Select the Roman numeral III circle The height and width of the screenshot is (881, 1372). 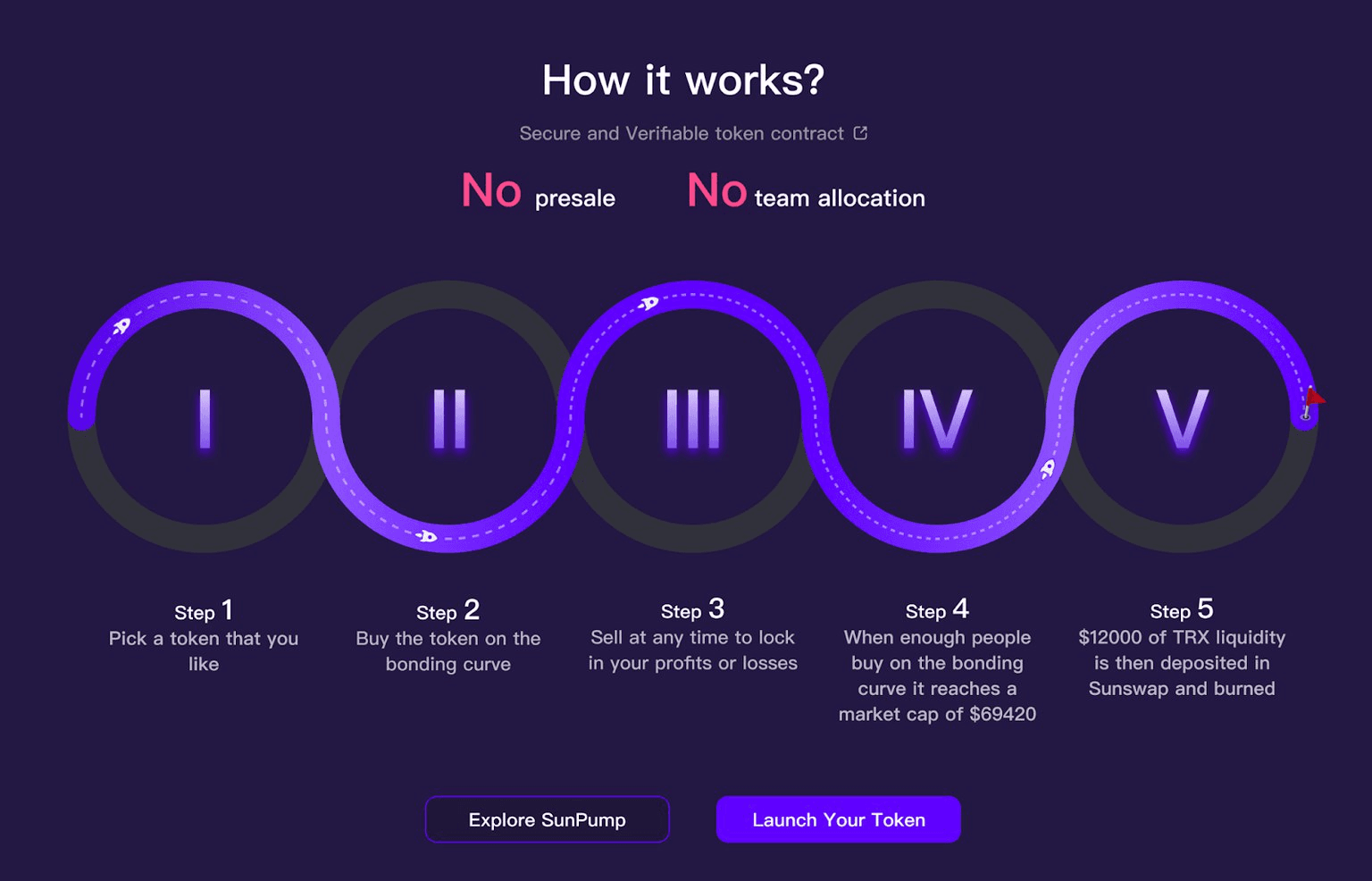(x=693, y=418)
